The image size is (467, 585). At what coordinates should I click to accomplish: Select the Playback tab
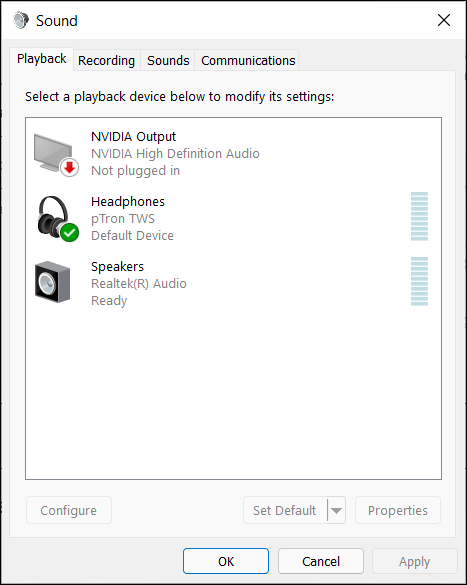pos(42,59)
